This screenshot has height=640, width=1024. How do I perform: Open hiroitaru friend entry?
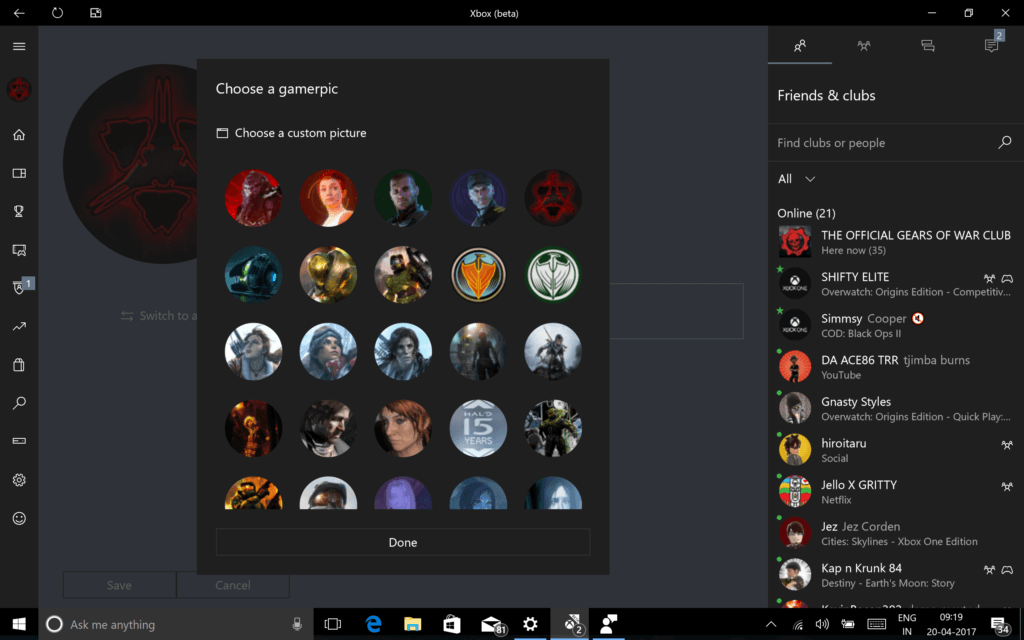(895, 450)
